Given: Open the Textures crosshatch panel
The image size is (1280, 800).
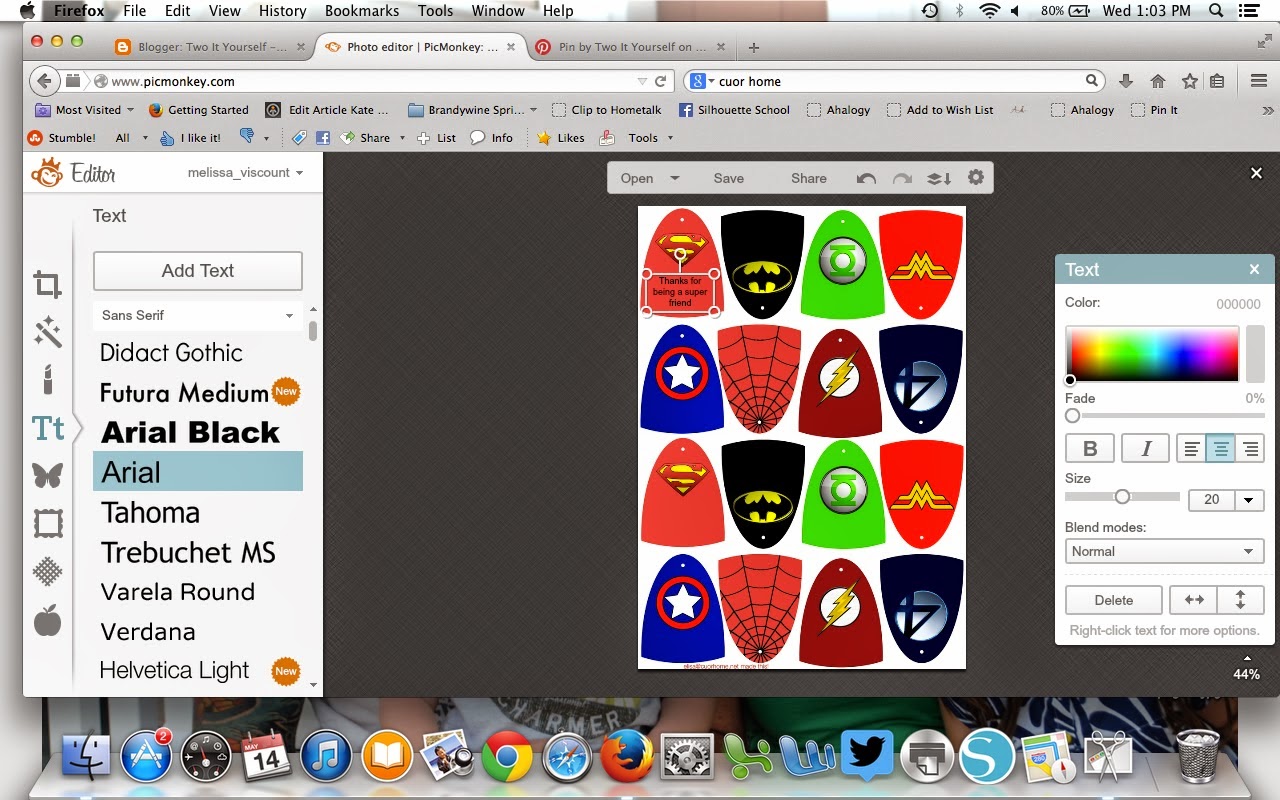Looking at the screenshot, I should (47, 571).
